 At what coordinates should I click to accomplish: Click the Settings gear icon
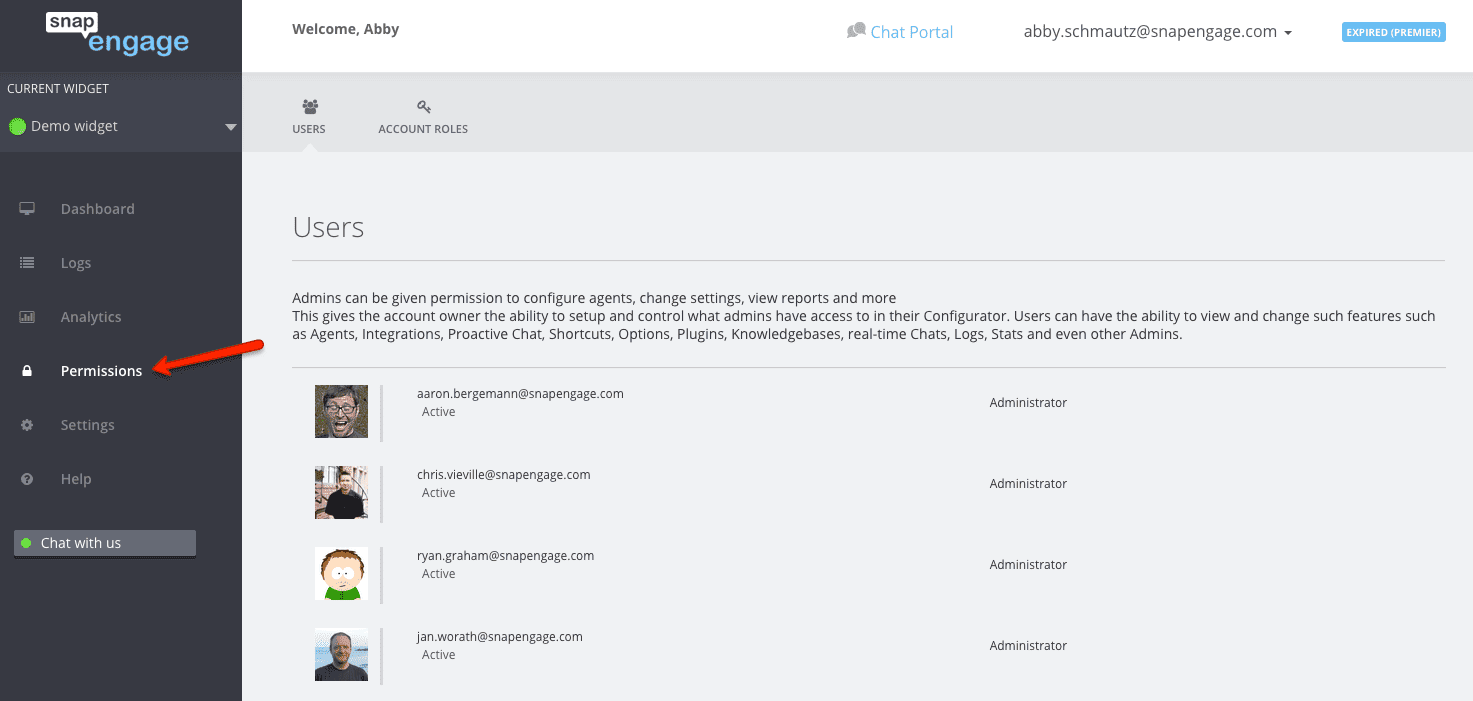[x=27, y=425]
